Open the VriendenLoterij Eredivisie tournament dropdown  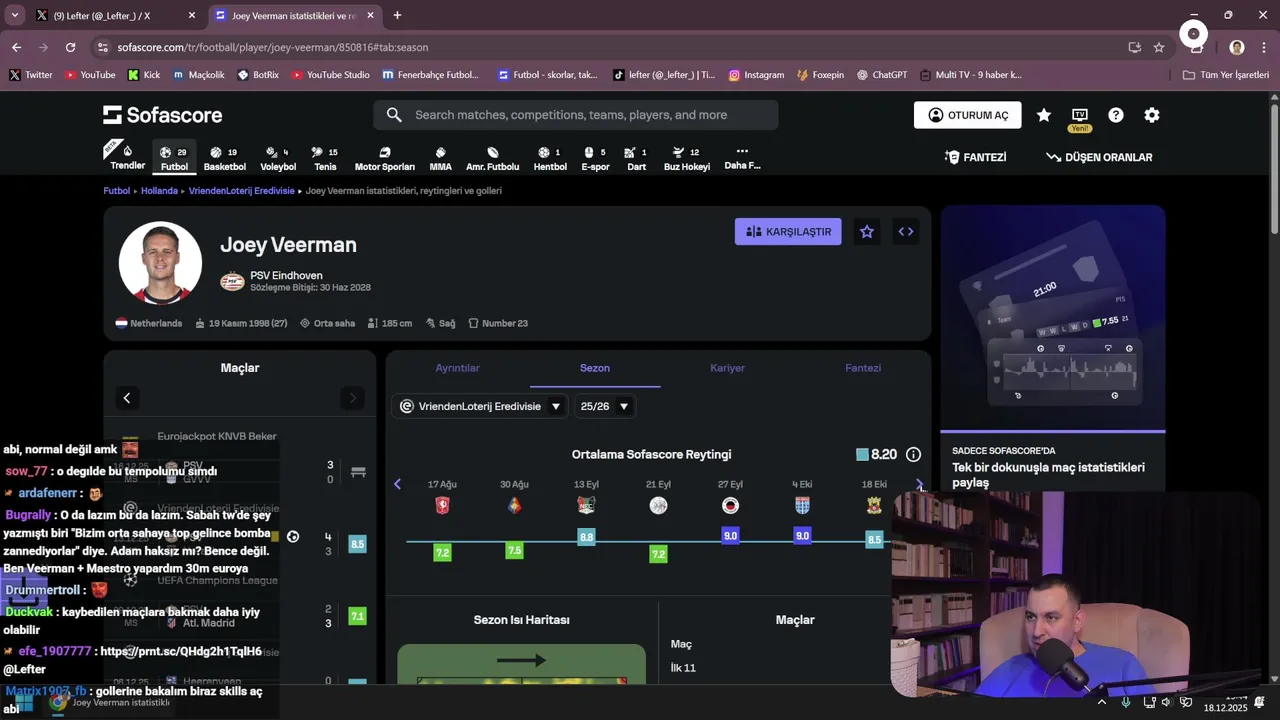(481, 406)
